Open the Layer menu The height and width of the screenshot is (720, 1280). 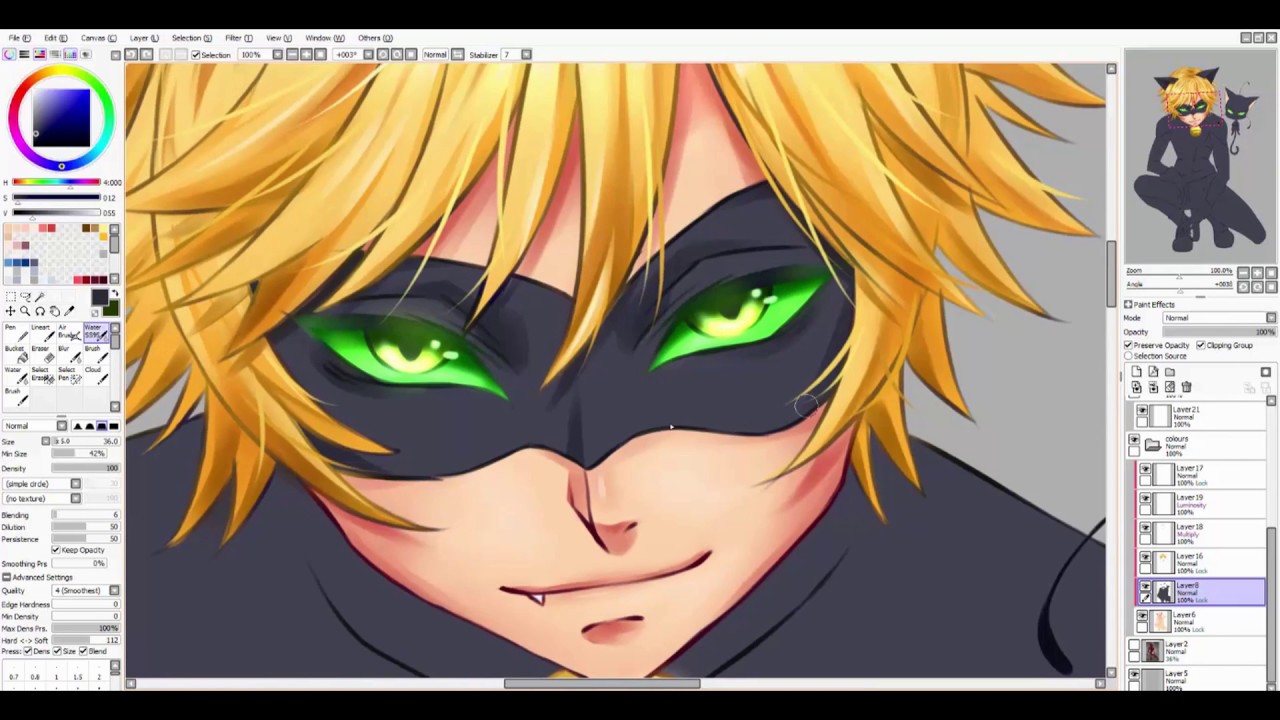pos(143,38)
